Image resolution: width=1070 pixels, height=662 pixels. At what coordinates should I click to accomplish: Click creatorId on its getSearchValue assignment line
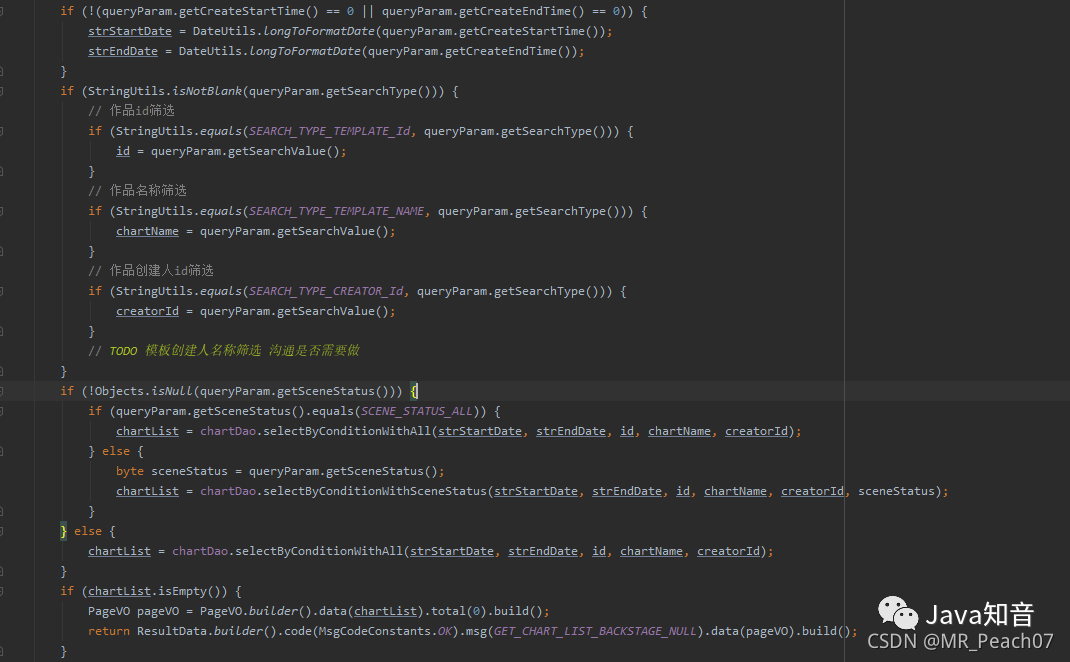tap(147, 311)
